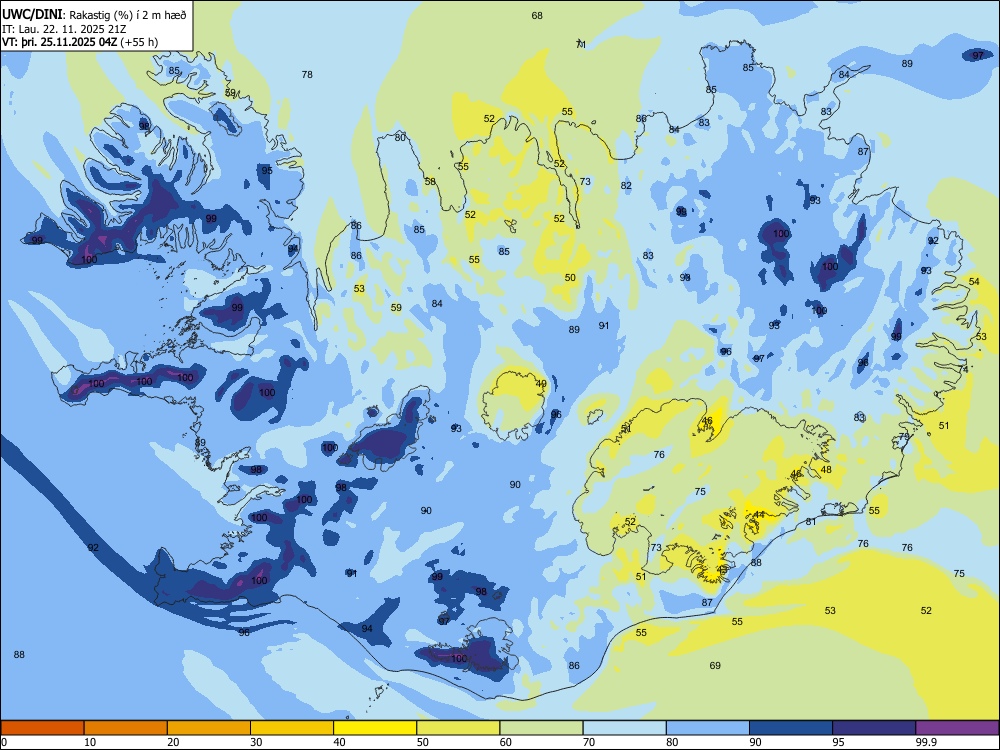Click the legend label '95'
This screenshot has width=1000, height=750.
click(838, 742)
